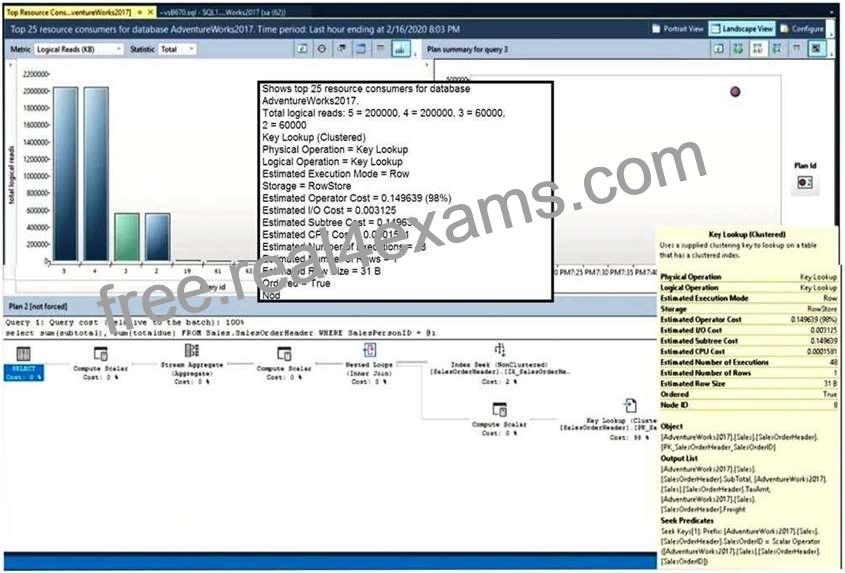The width and height of the screenshot is (845, 573).
Task: Click the grid format icon in left toolbar
Action: point(380,49)
